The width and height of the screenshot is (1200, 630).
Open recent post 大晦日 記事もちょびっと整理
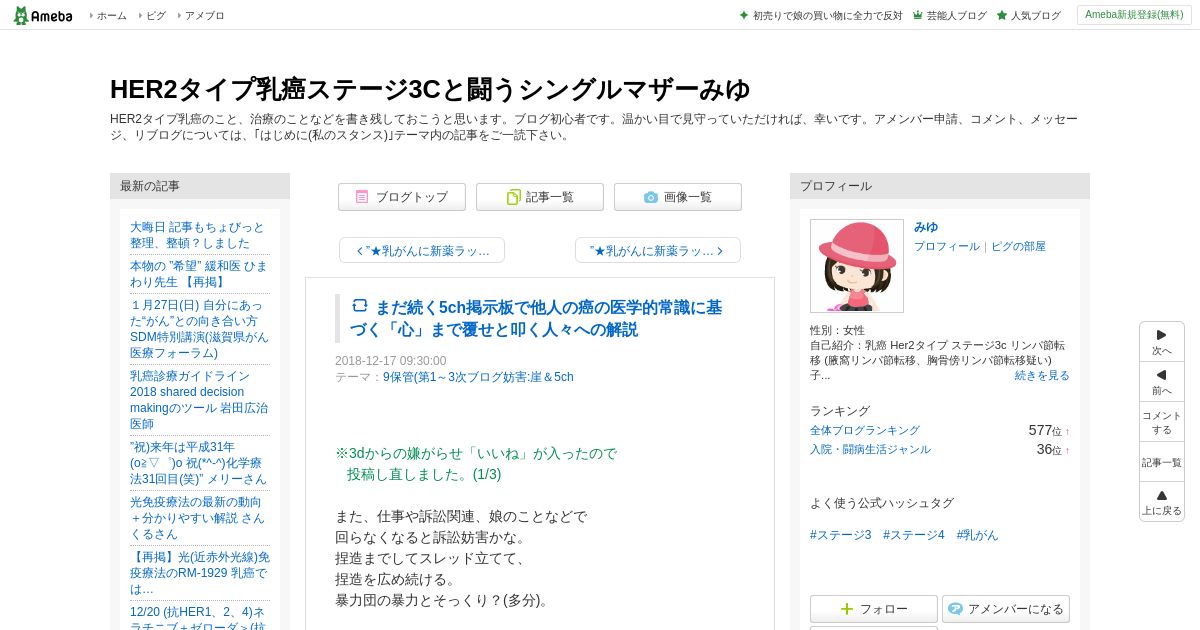199,235
